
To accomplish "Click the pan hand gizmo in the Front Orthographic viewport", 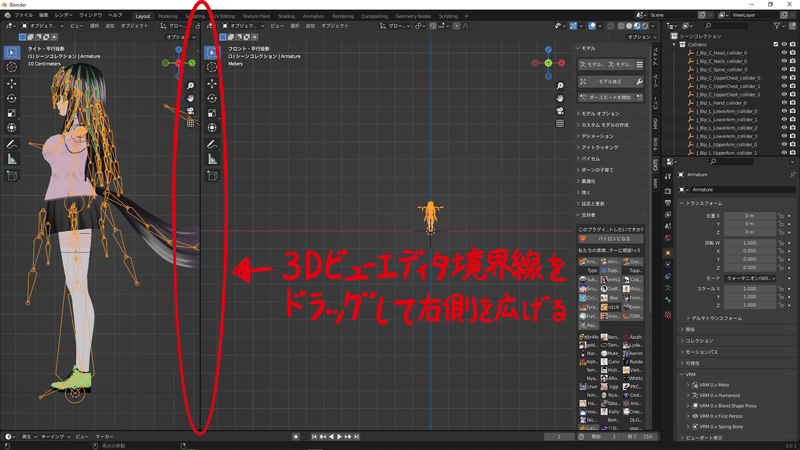I will point(560,98).
